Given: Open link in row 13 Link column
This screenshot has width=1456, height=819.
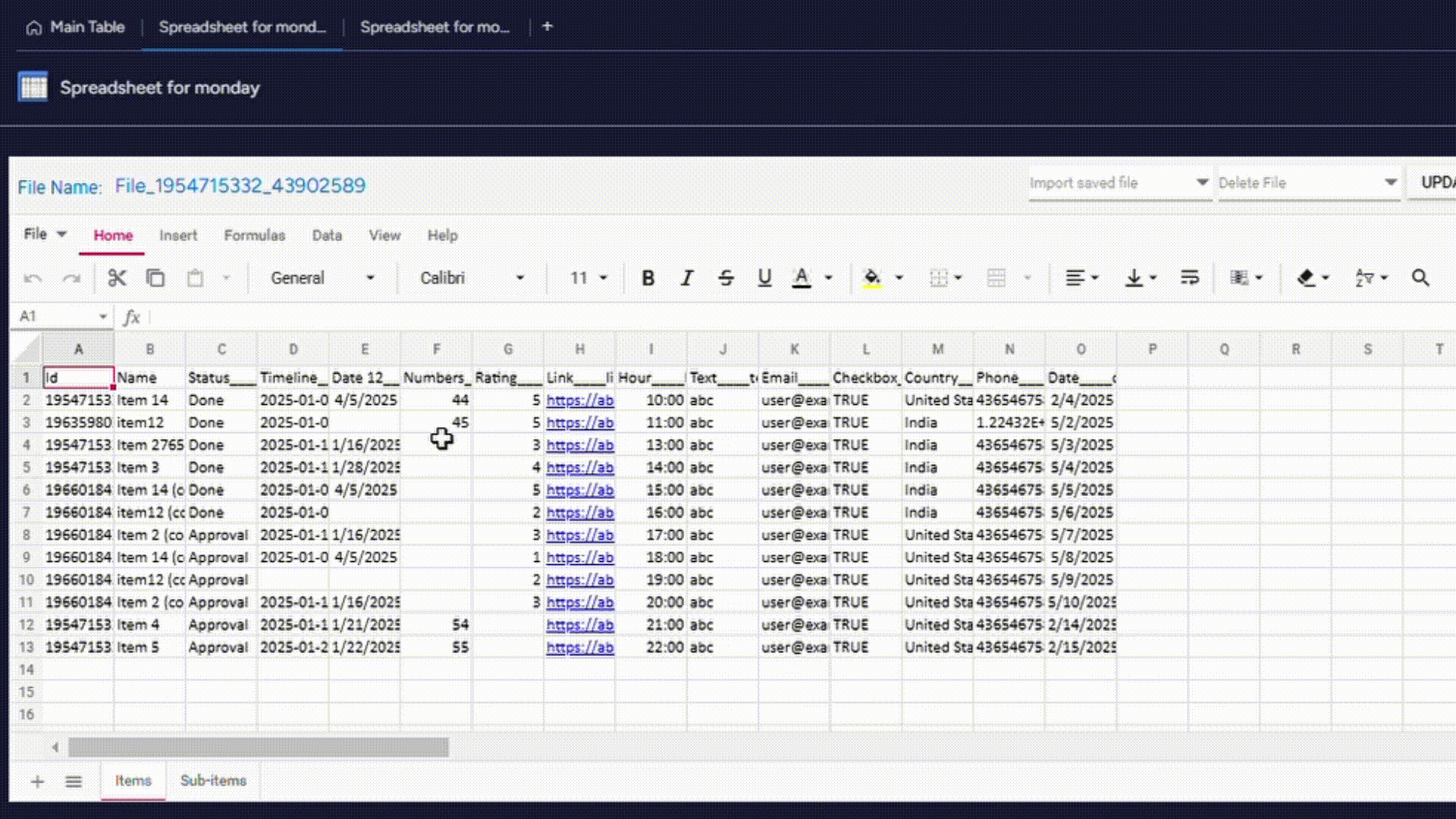Looking at the screenshot, I should point(580,648).
